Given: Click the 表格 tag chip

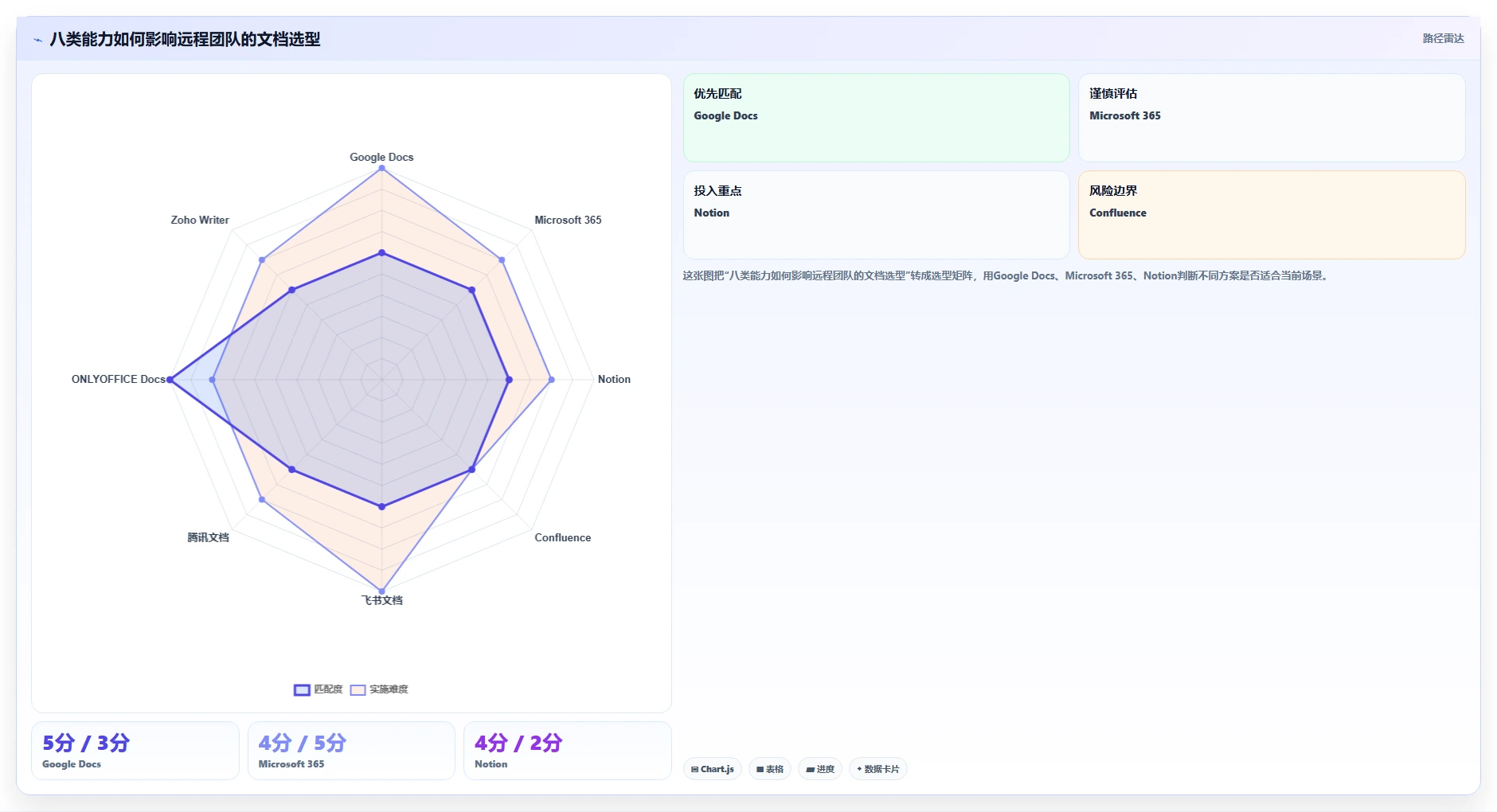Looking at the screenshot, I should point(770,769).
